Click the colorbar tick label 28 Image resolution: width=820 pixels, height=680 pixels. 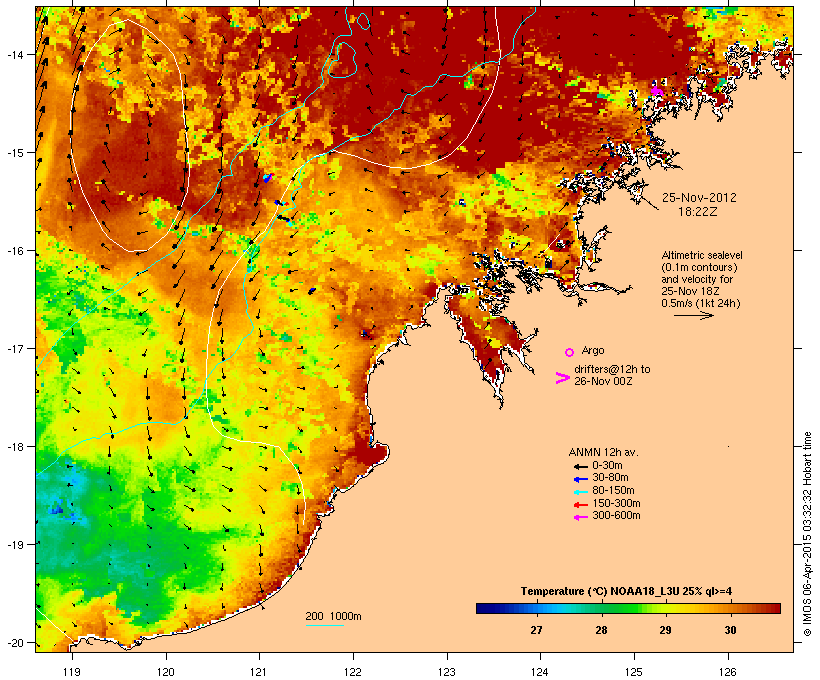[601, 630]
